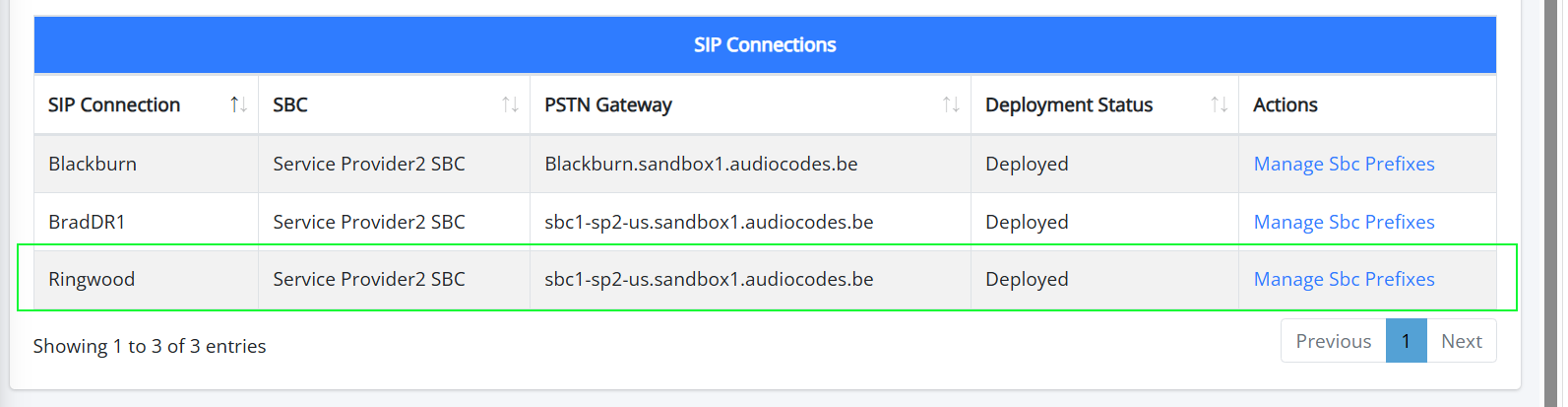Sort table by Deployment Status arrows
This screenshot has height=407, width=1568.
[x=1219, y=104]
